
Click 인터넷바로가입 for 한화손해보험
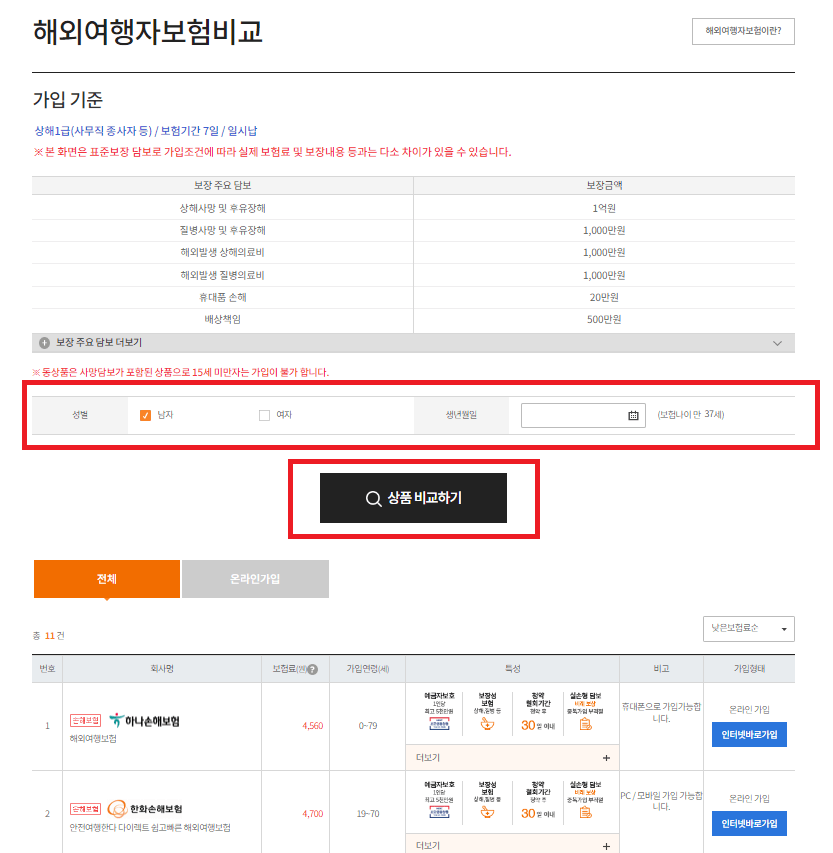click(x=748, y=823)
